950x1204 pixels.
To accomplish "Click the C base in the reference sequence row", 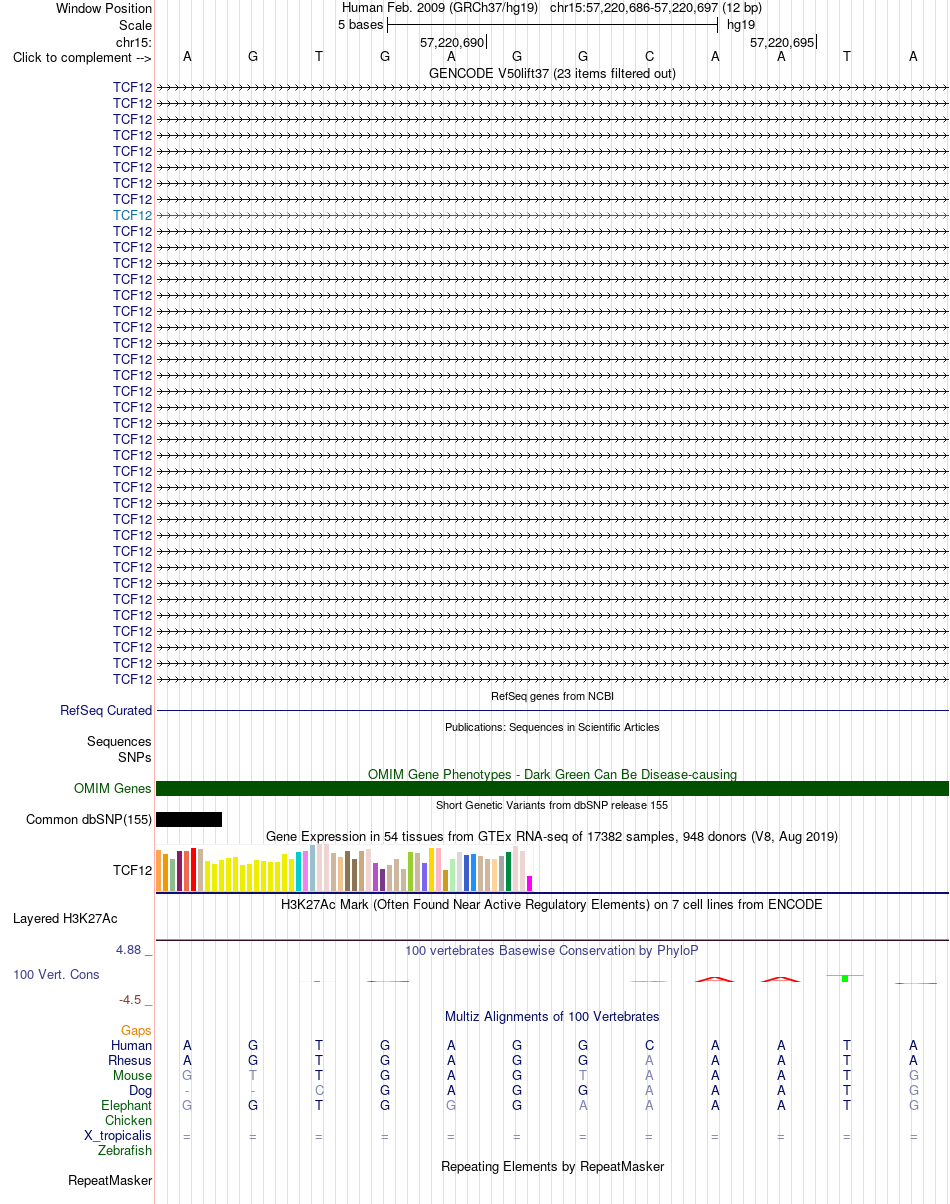I will [x=649, y=56].
